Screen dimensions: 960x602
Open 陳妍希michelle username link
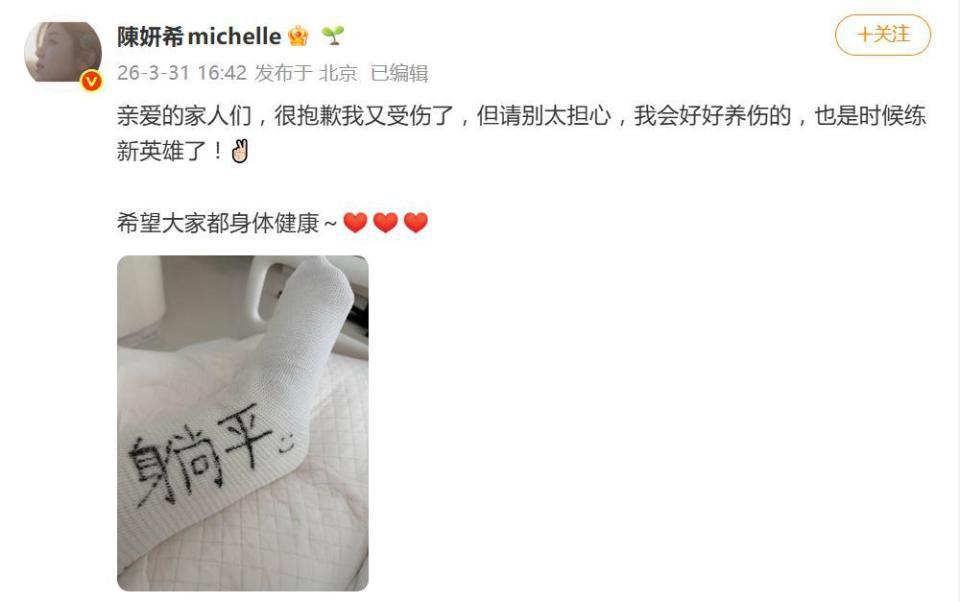point(199,37)
